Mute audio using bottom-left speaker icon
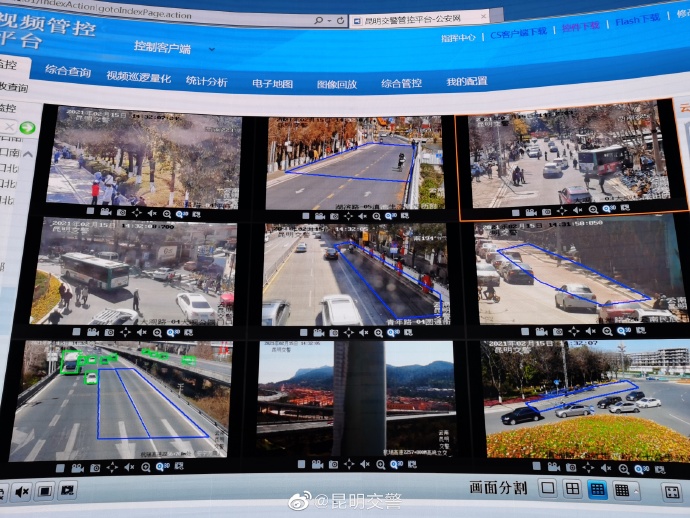 pyautogui.click(x=21, y=490)
